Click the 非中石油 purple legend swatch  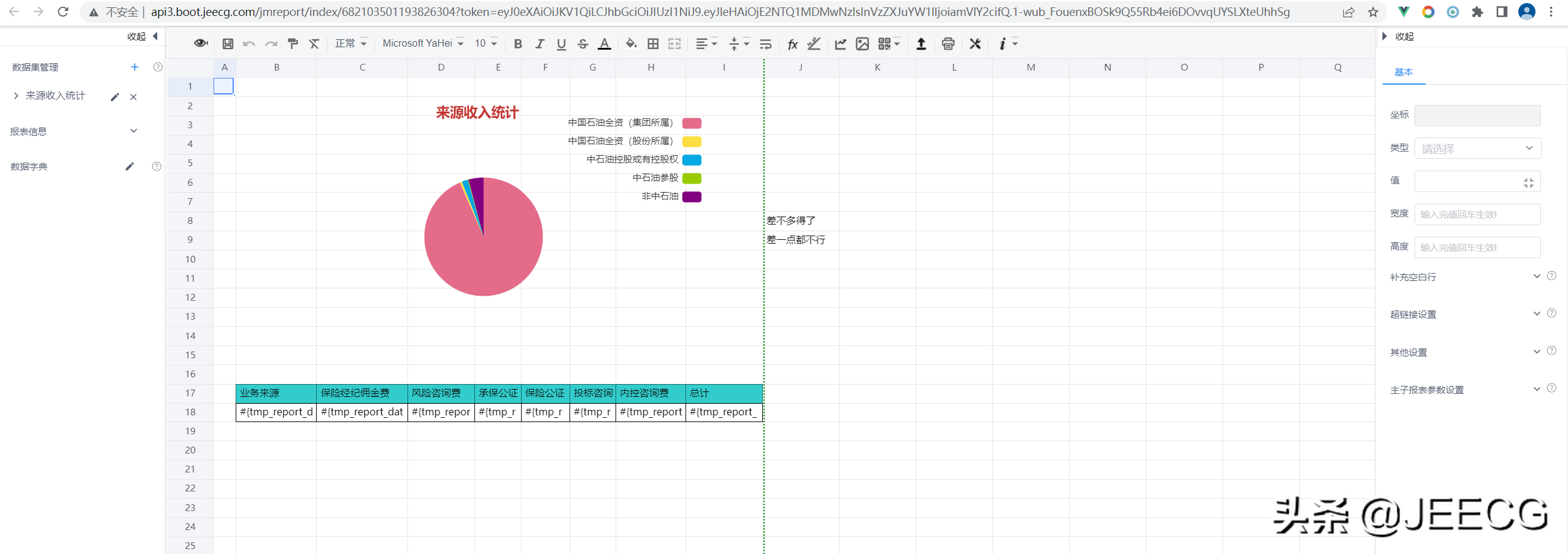[692, 196]
